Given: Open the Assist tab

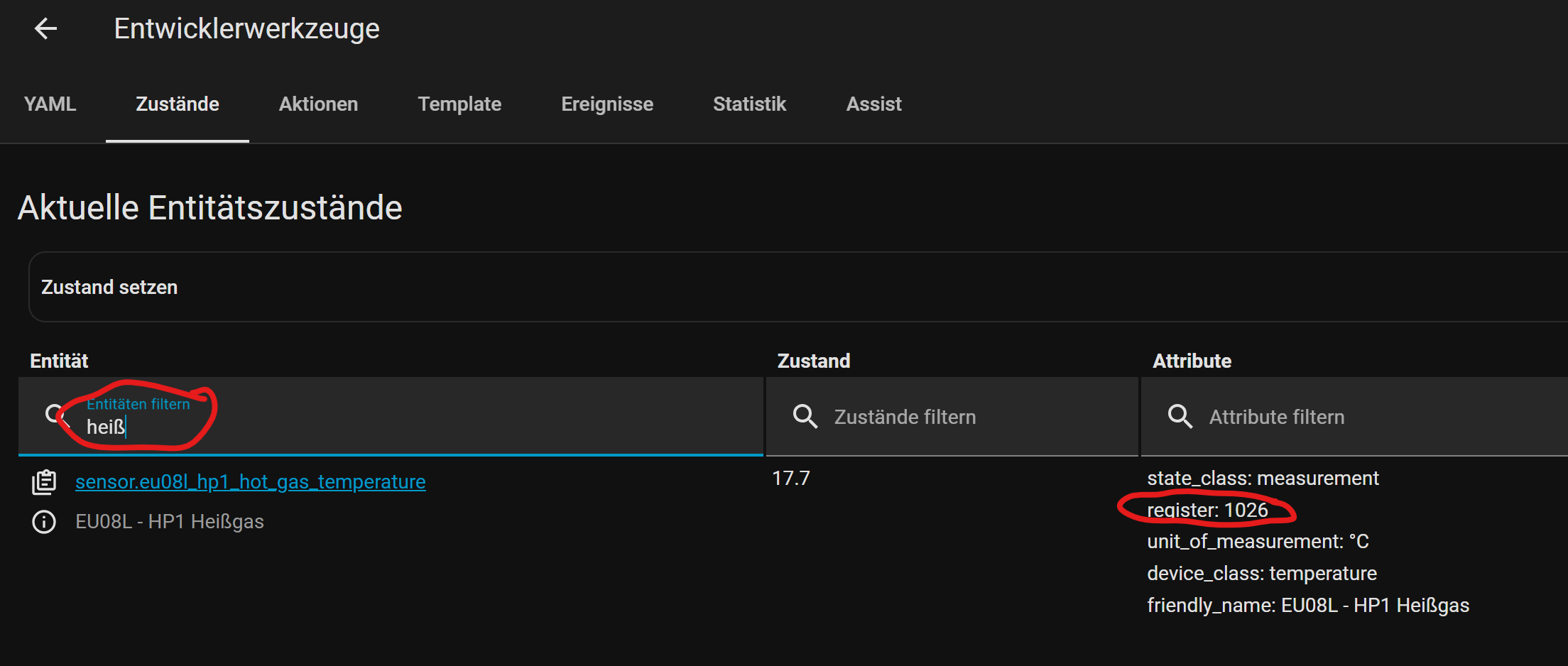Looking at the screenshot, I should point(873,104).
